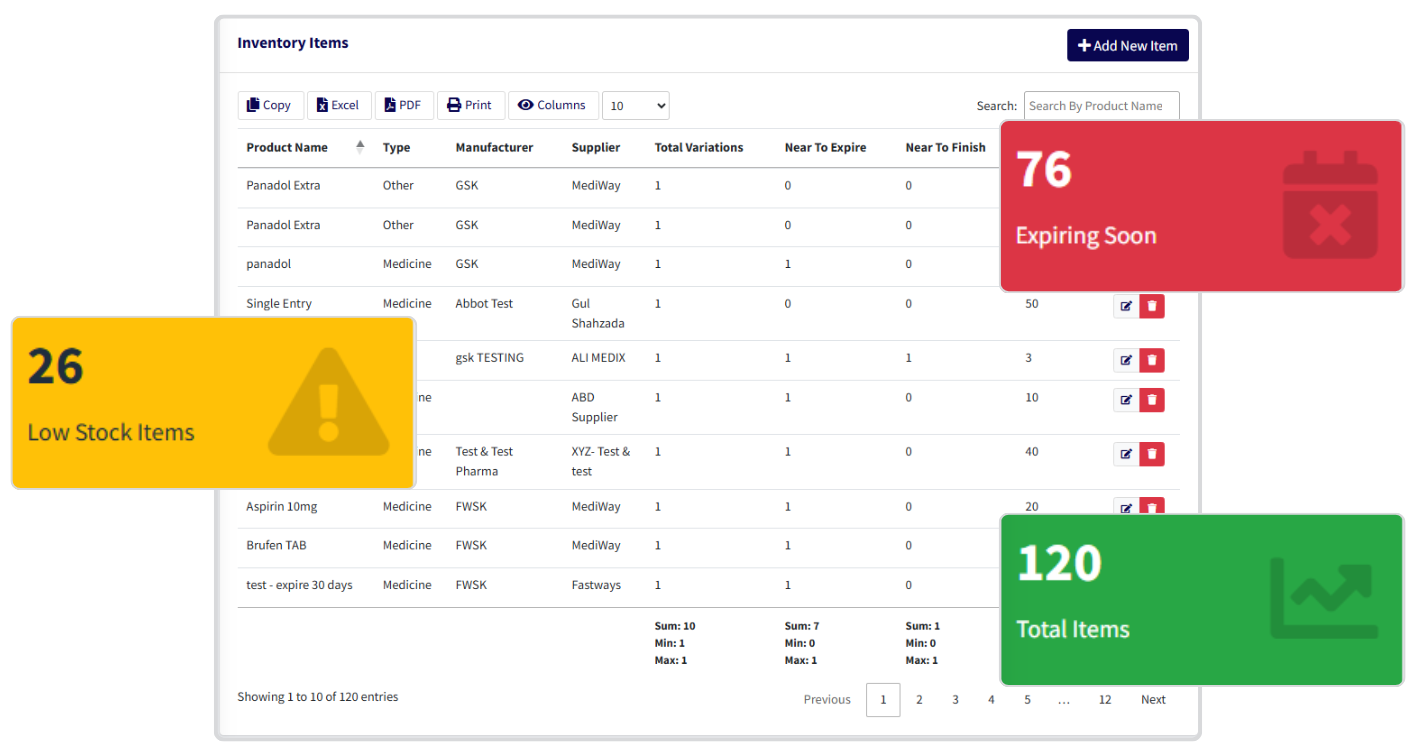This screenshot has height=756, width=1416.
Task: Click Add New Item button
Action: [x=1127, y=45]
